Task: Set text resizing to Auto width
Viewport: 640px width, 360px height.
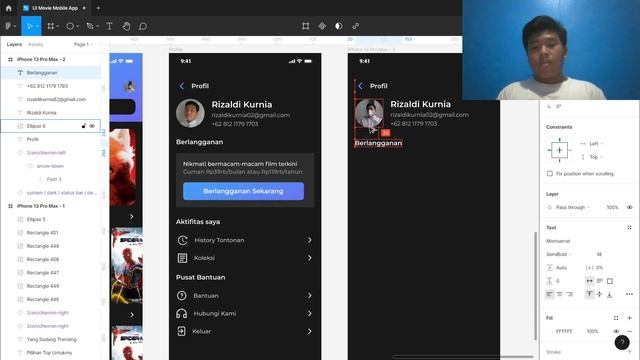Action: click(589, 281)
